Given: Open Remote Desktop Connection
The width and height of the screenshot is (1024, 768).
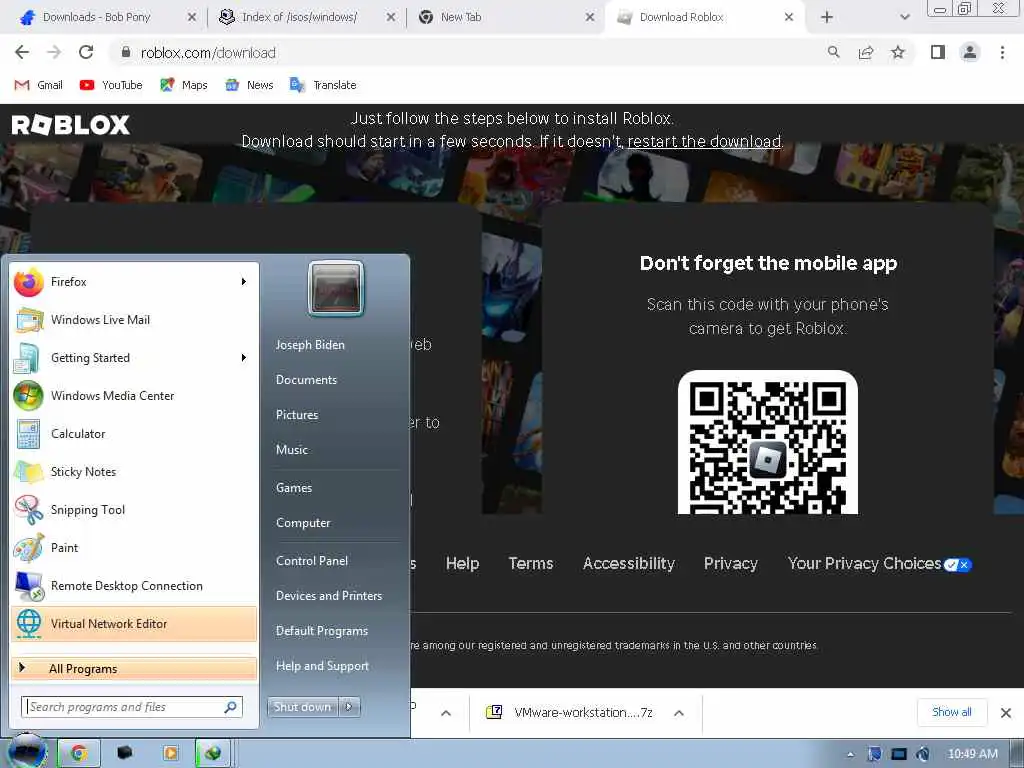Looking at the screenshot, I should pos(134,586).
